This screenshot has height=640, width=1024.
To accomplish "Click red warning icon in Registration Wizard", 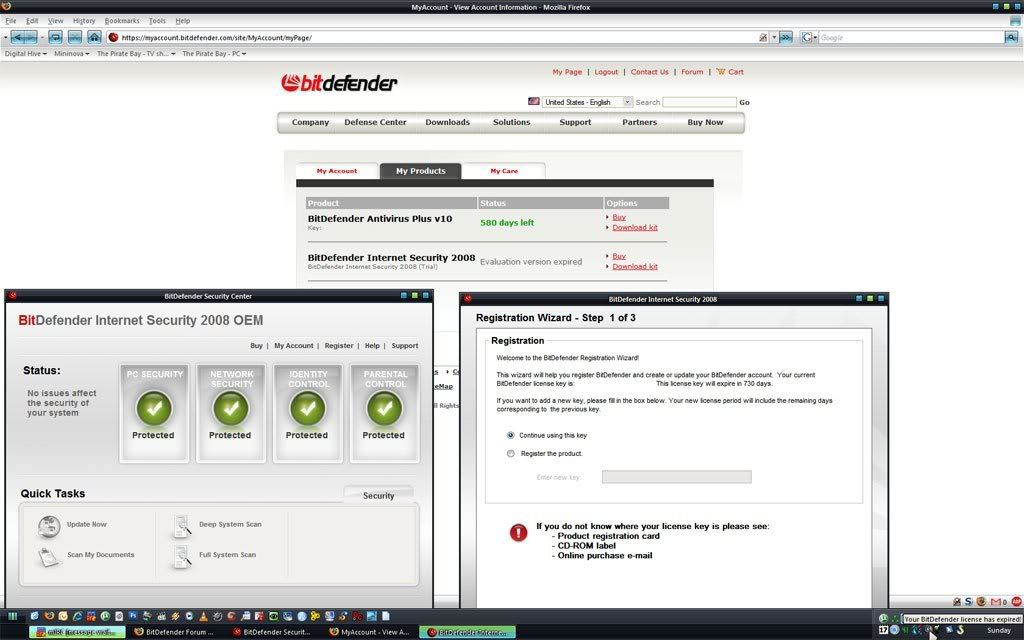I will pyautogui.click(x=519, y=533).
